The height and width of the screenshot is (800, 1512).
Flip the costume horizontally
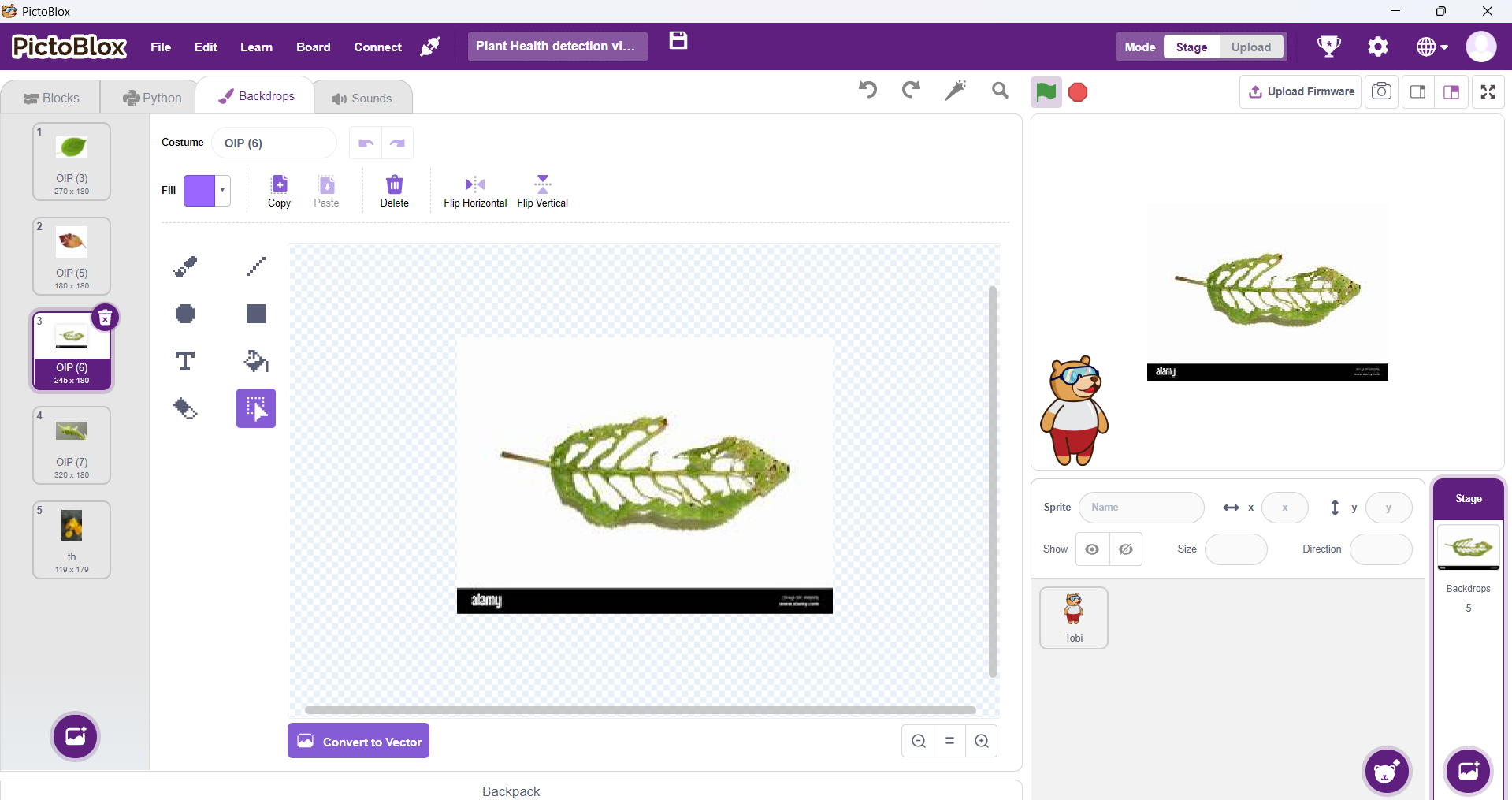[x=475, y=191]
